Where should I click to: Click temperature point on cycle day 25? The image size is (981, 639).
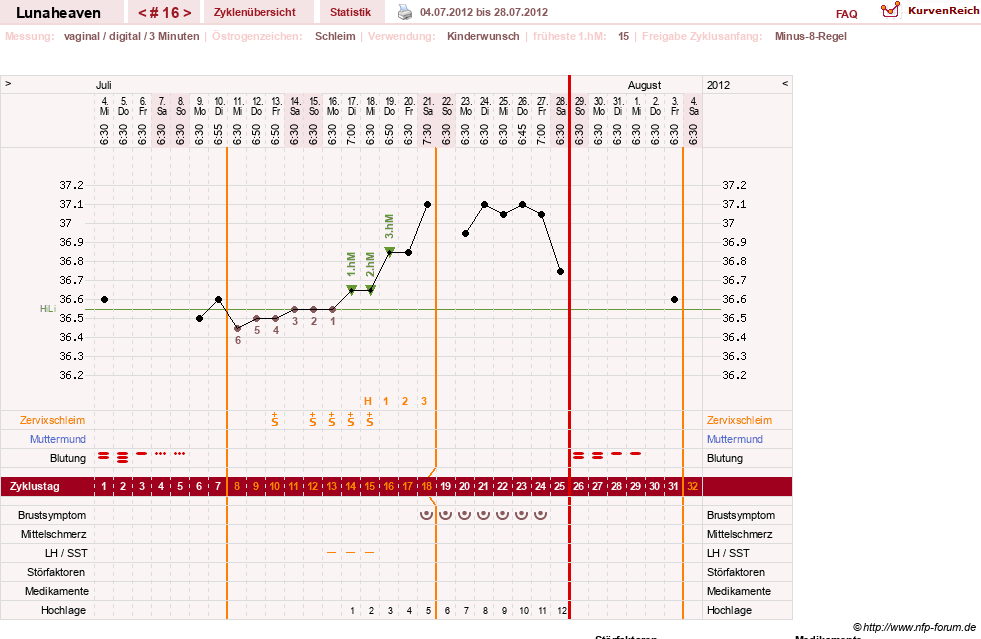[561, 272]
